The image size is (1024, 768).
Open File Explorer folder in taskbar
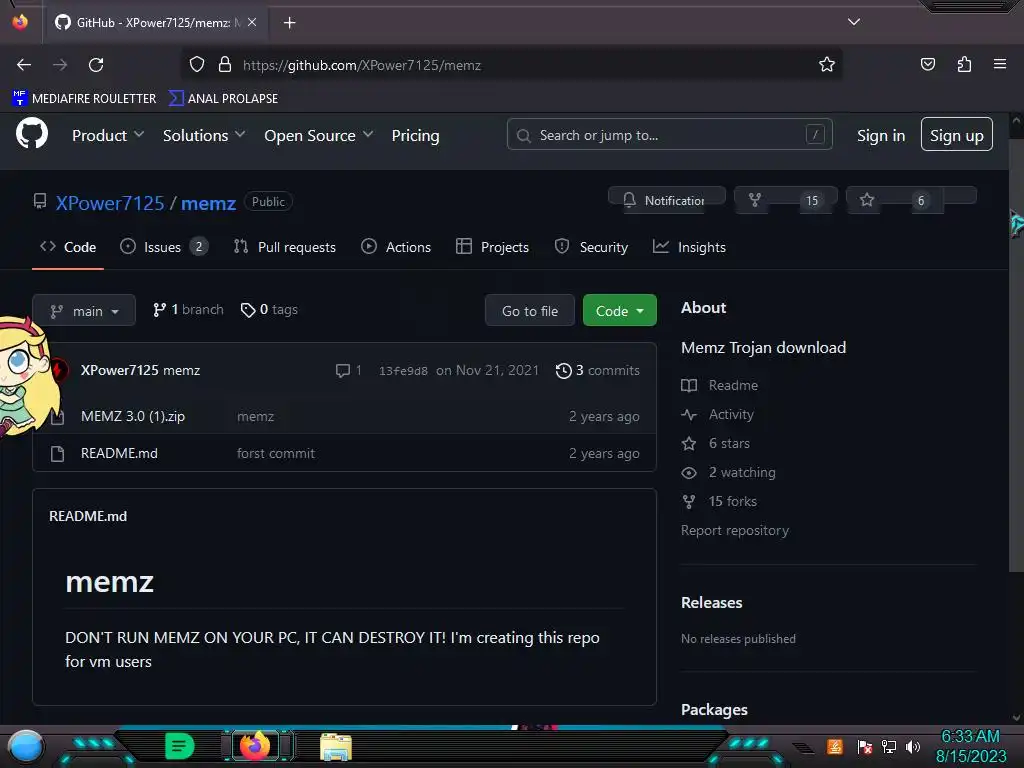click(336, 746)
